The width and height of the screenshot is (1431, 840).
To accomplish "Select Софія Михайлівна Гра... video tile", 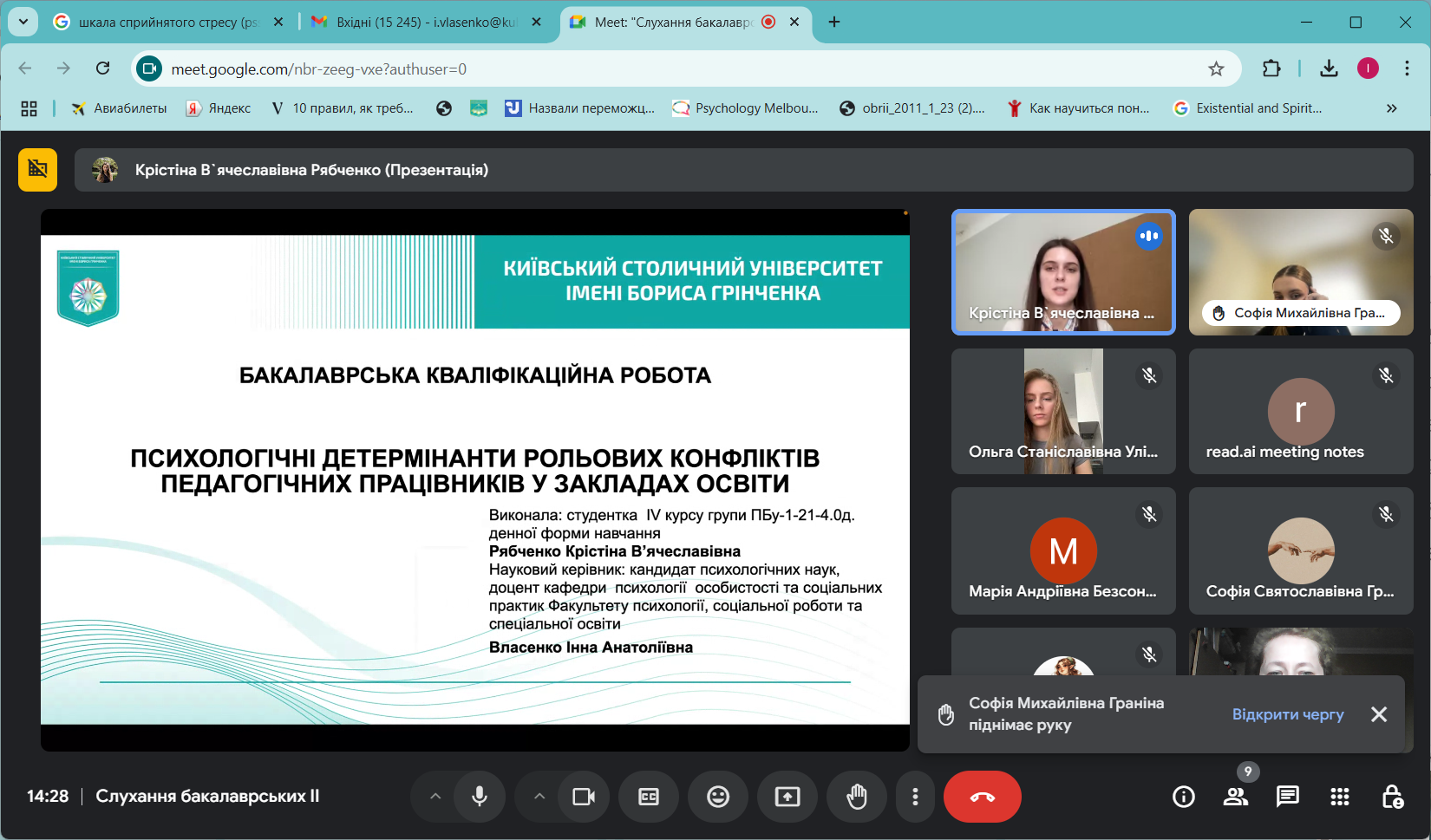I will pos(1301,272).
